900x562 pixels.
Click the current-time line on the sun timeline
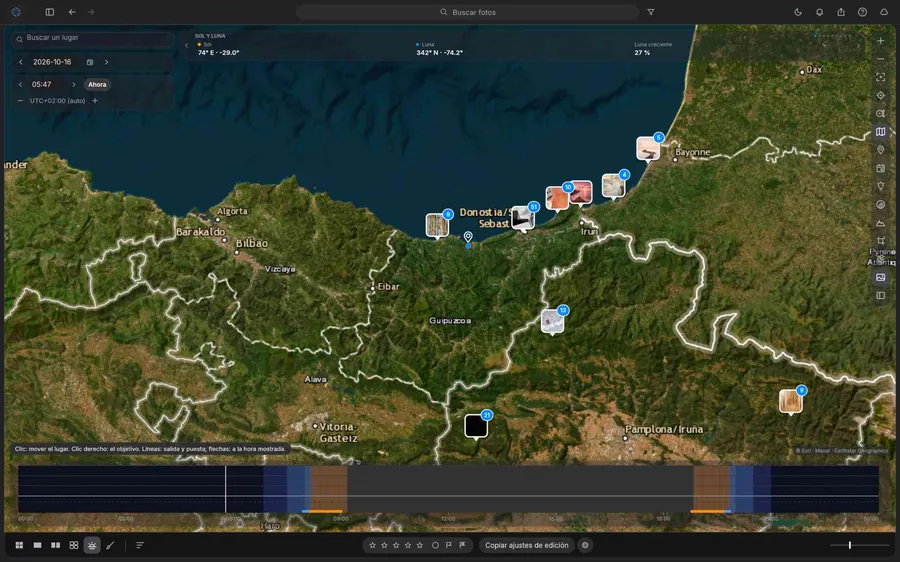[x=226, y=489]
